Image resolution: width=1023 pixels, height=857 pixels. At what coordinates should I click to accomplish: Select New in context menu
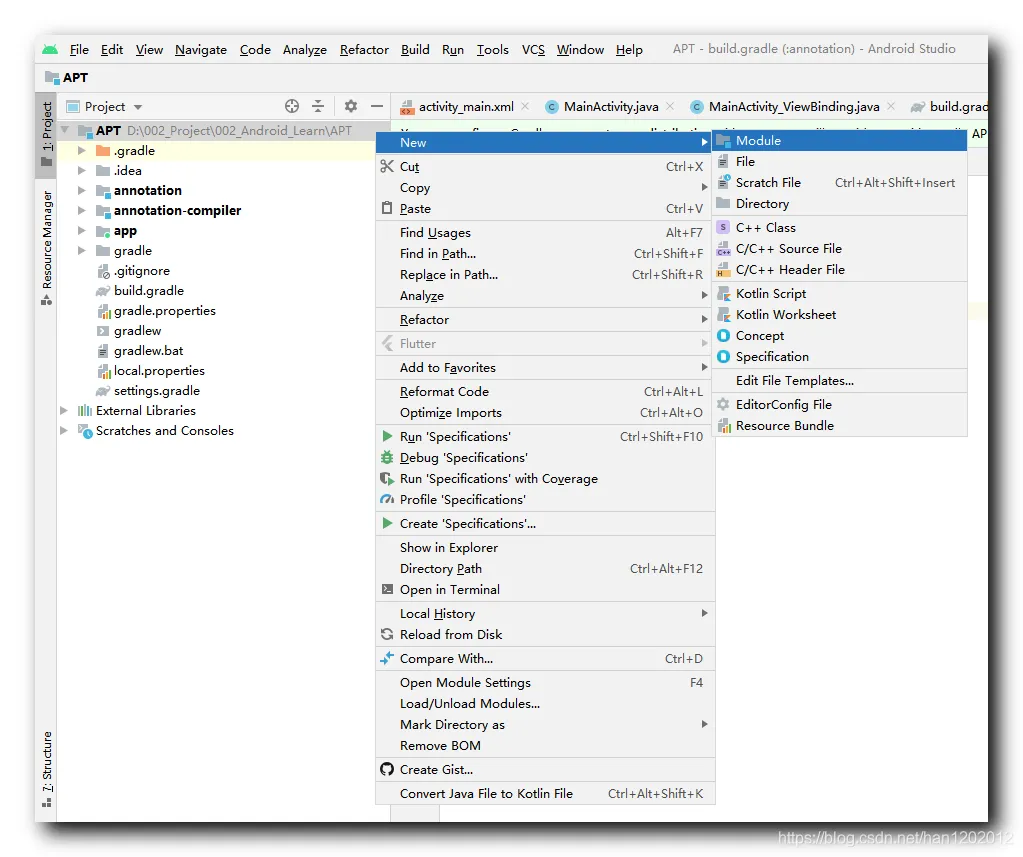pyautogui.click(x=545, y=142)
